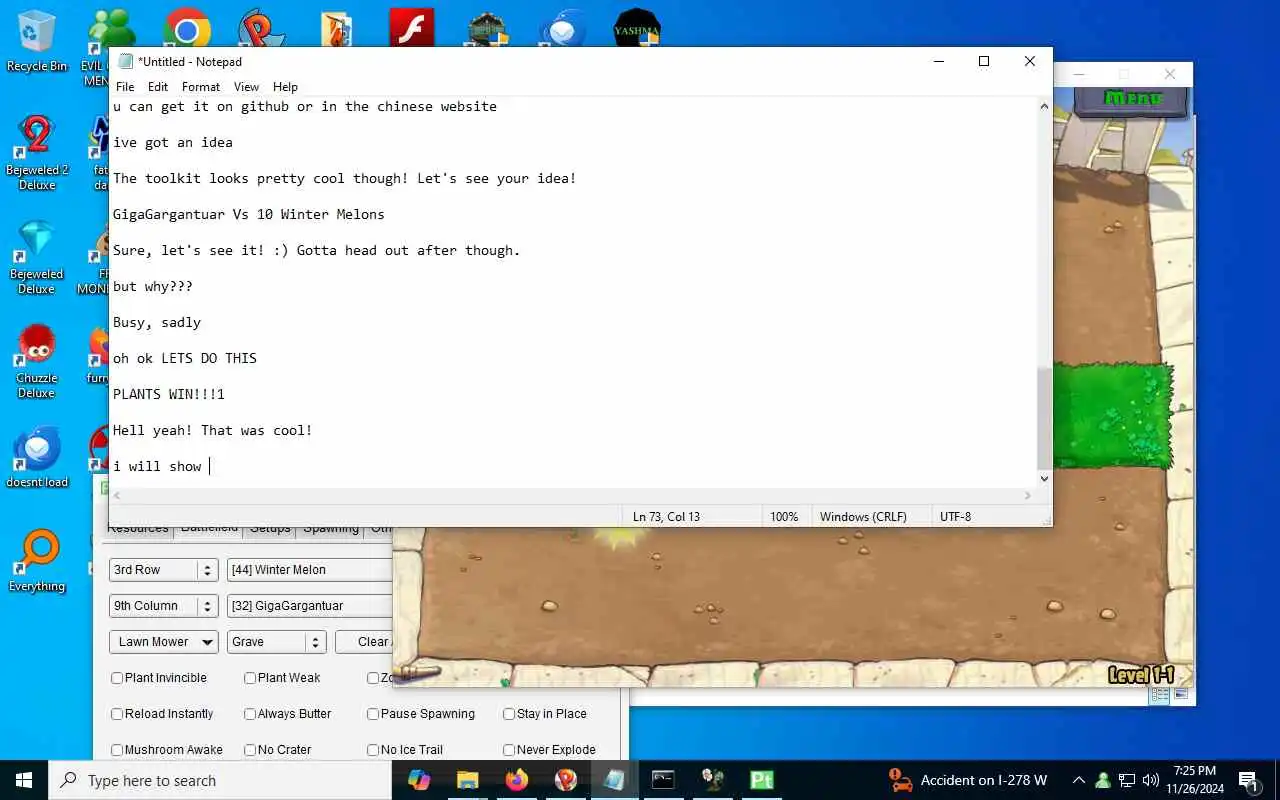This screenshot has width=1280, height=800.
Task: Open the GigaGargantuar zombie dropdown
Action: (309, 606)
